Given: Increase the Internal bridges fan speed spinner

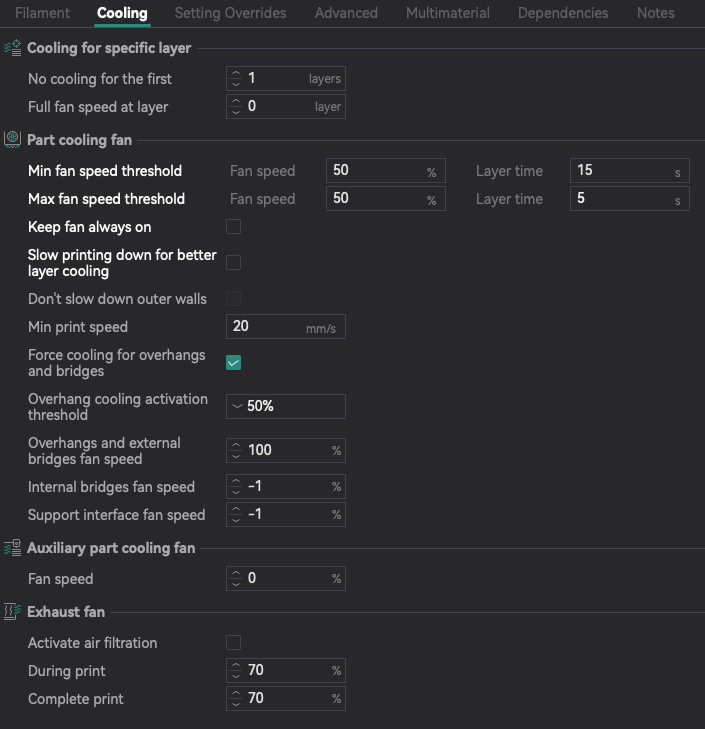Looking at the screenshot, I should click(x=236, y=482).
